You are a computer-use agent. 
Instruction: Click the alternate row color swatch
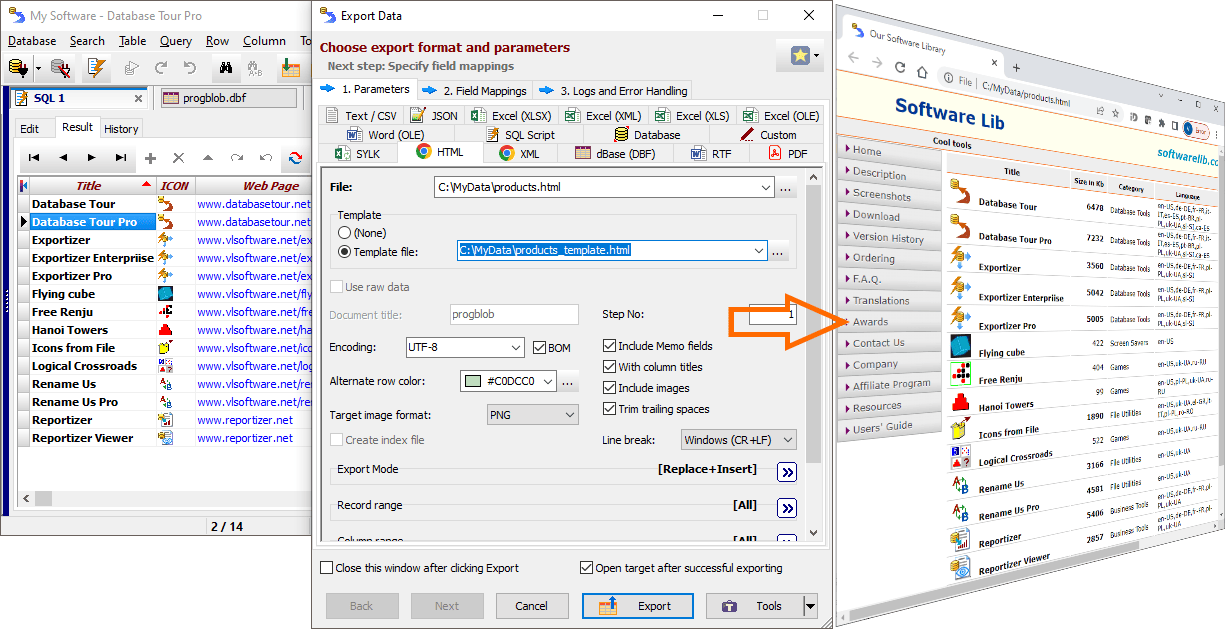pyautogui.click(x=472, y=382)
